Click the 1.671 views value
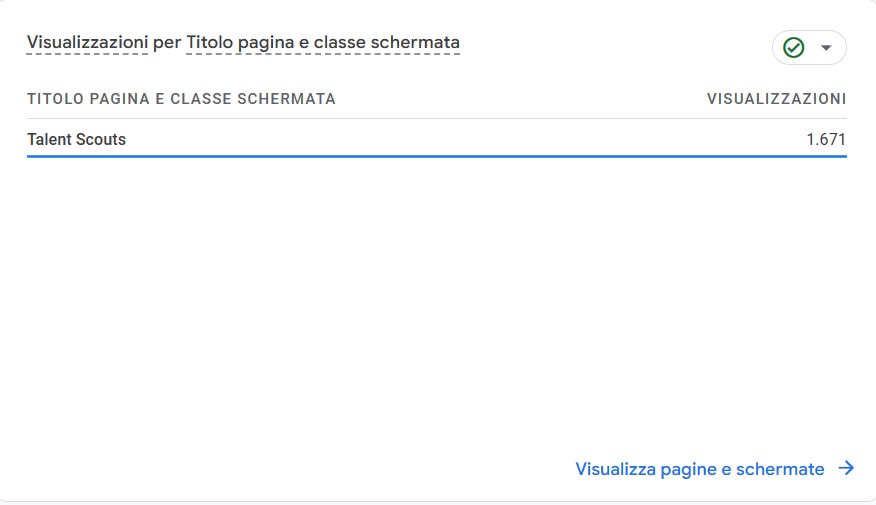This screenshot has width=876, height=505. (826, 140)
